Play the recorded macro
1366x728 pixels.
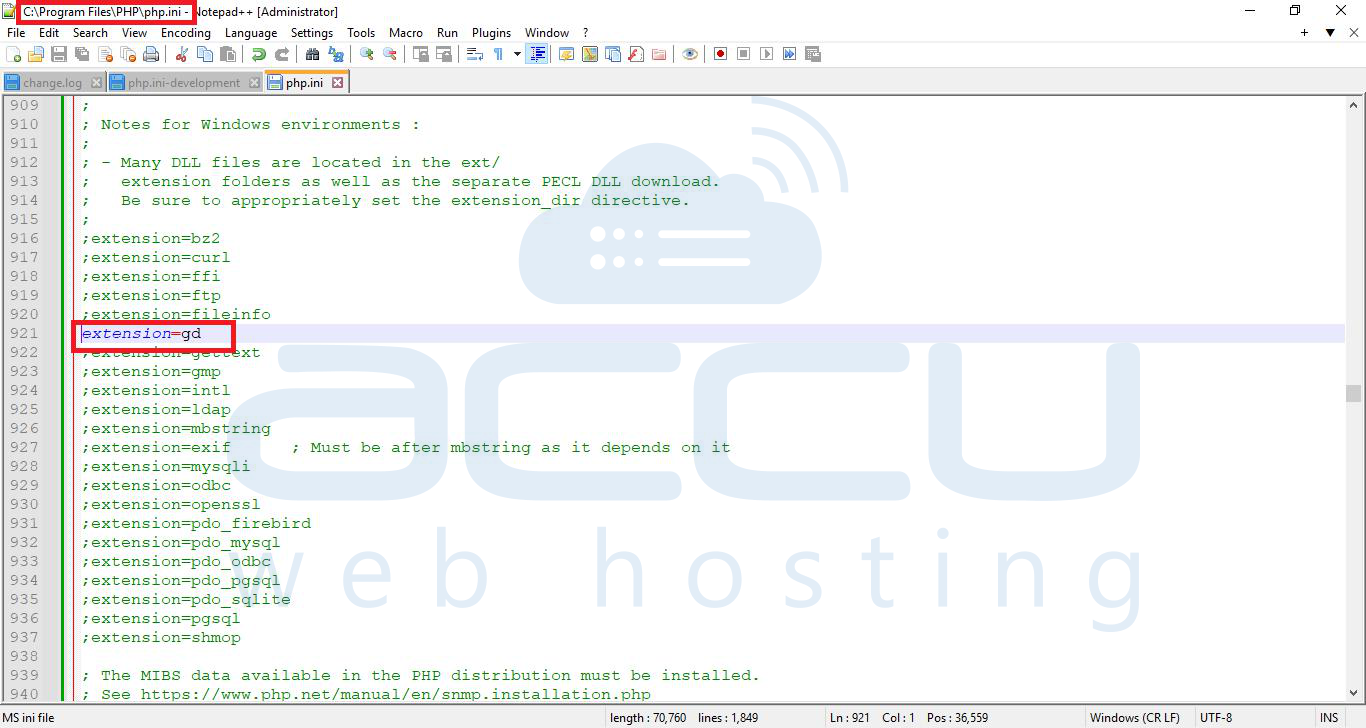[766, 54]
